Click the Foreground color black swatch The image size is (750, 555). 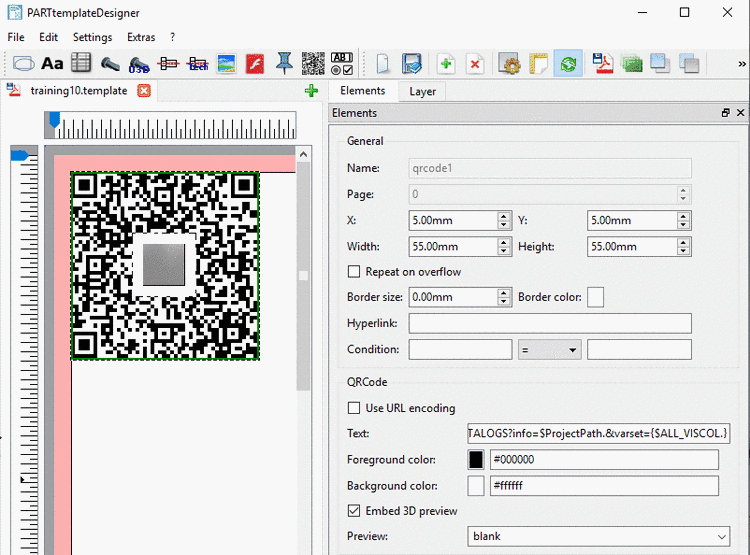(476, 460)
